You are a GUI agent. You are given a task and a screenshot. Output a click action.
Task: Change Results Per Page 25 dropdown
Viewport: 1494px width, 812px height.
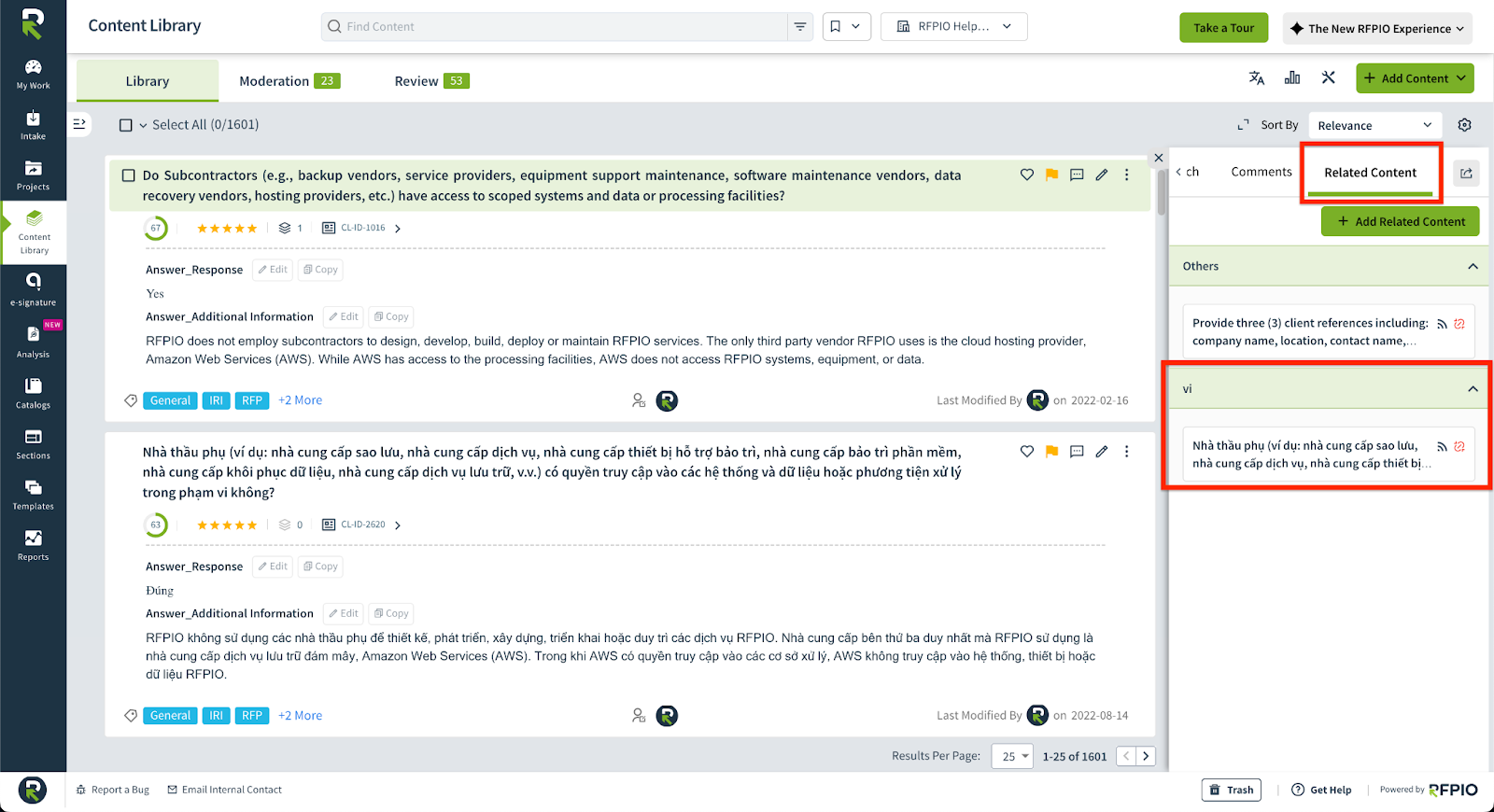1012,756
